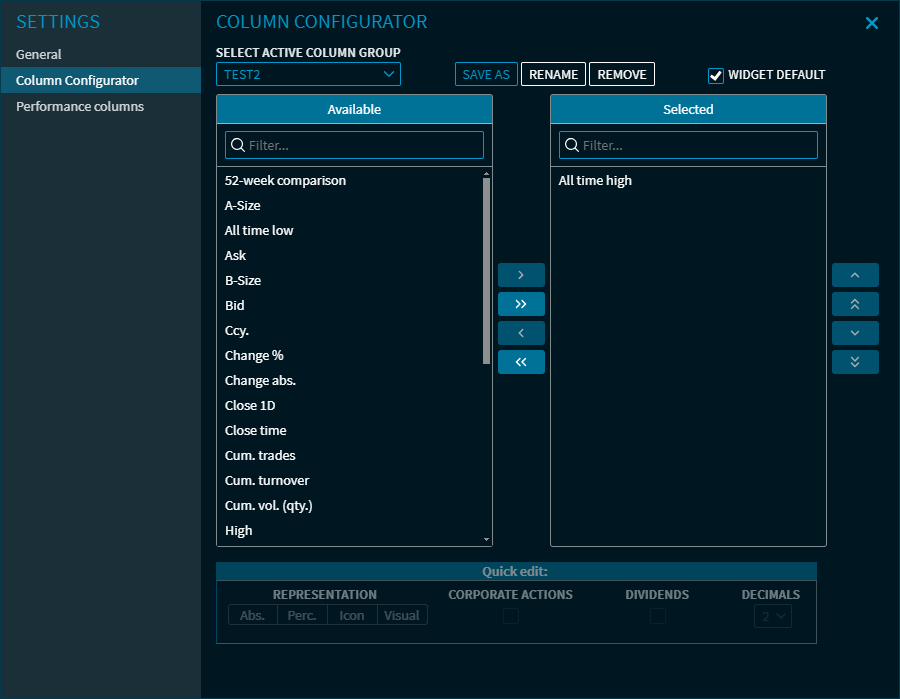Click the move to top double-chevron button

(x=855, y=304)
